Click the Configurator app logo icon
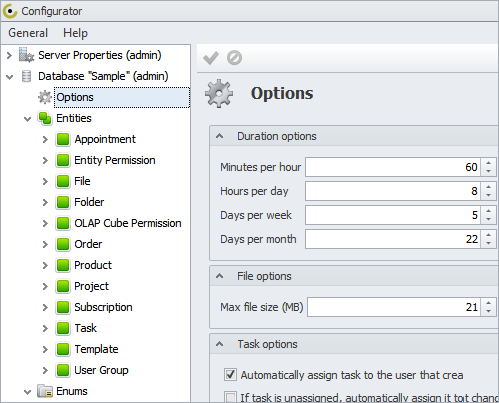This screenshot has height=403, width=499. (x=10, y=11)
